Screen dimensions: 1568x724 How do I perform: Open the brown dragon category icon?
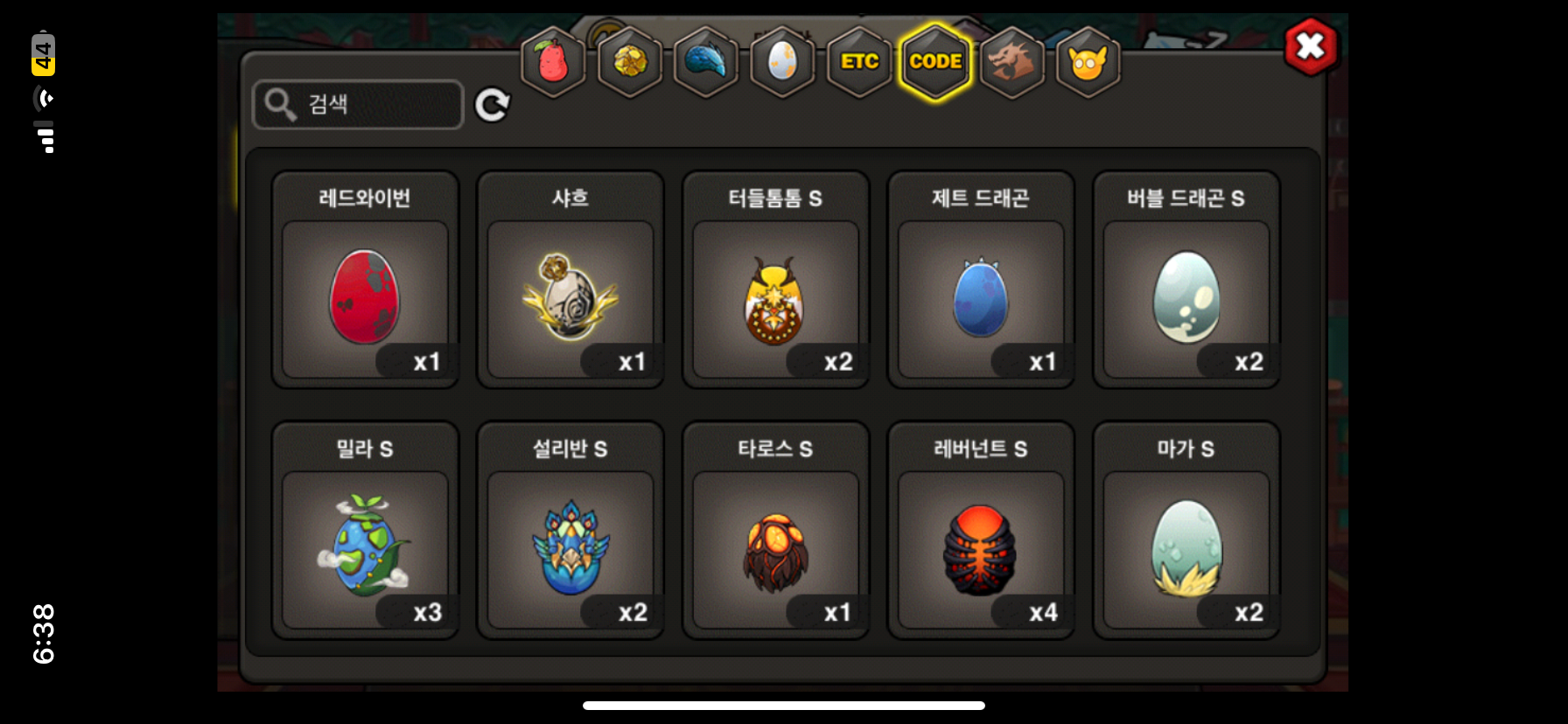1012,61
